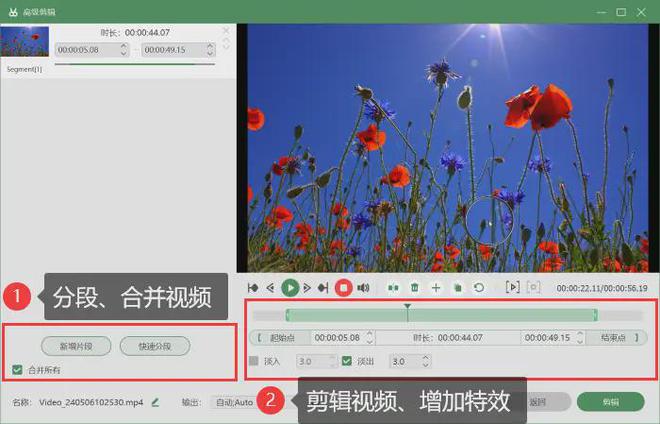Click the 新增片段 button

coord(76,346)
